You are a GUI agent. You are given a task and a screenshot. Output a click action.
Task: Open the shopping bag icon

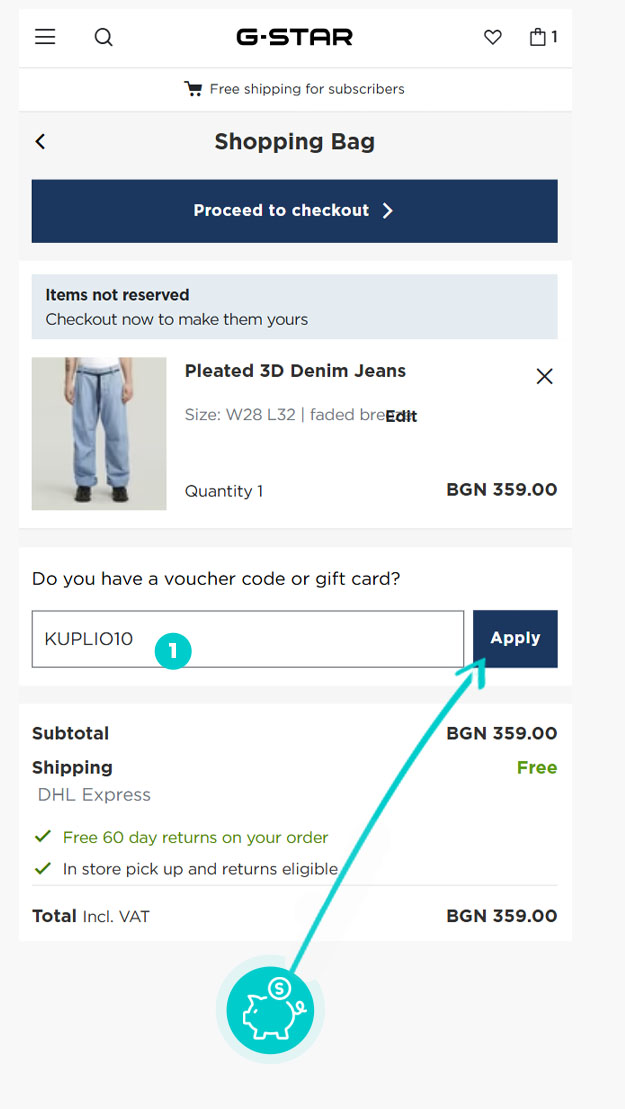(x=541, y=38)
